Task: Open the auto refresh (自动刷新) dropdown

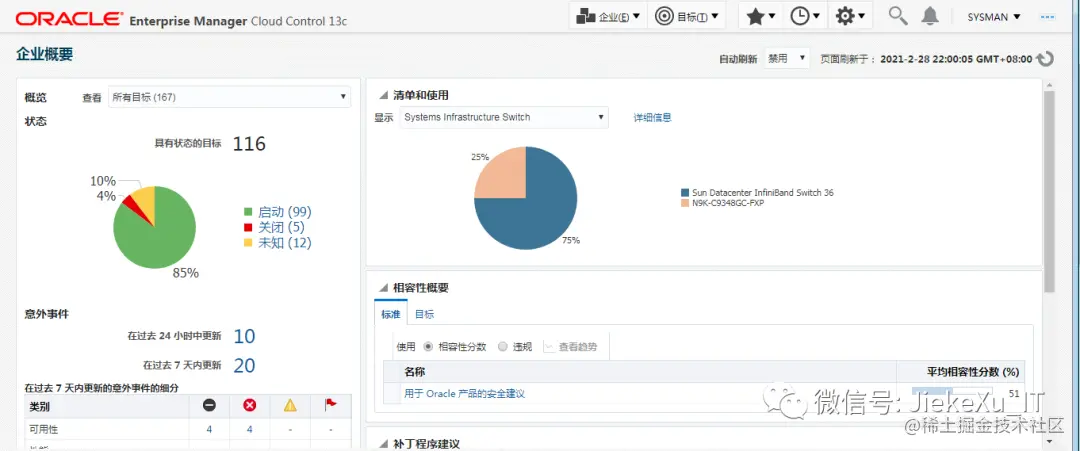Action: (787, 59)
